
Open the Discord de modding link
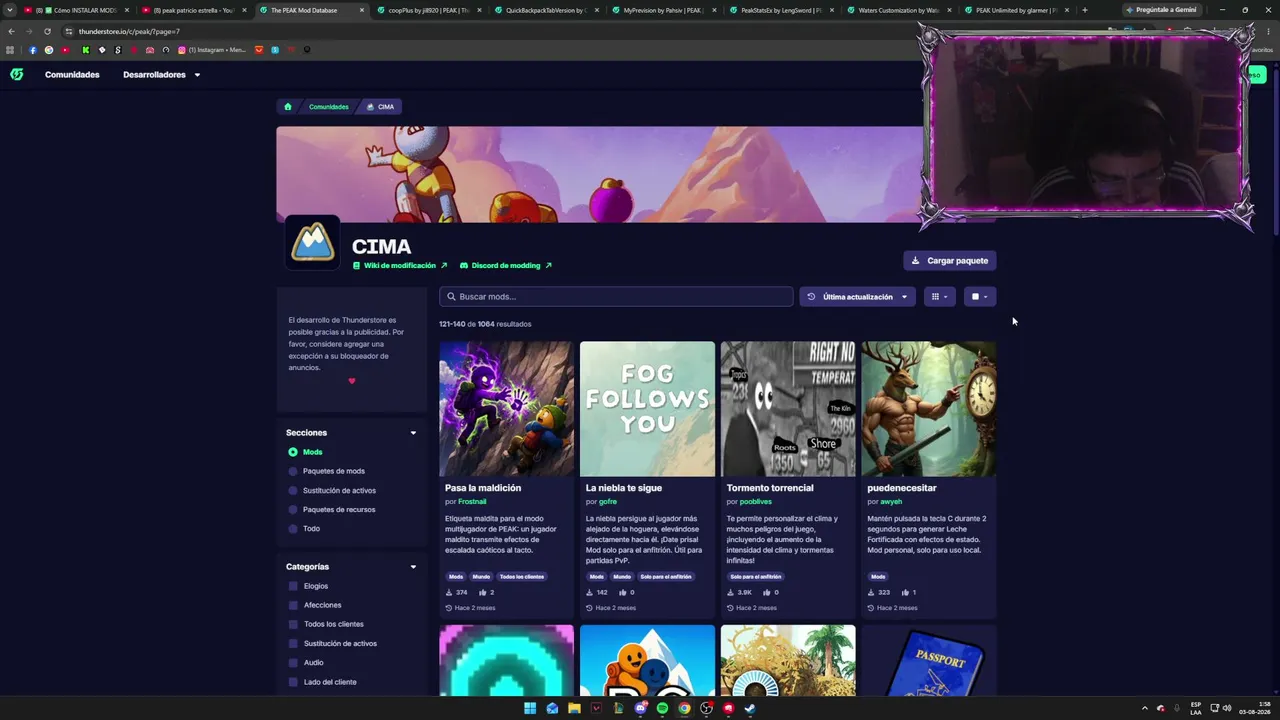tap(506, 266)
